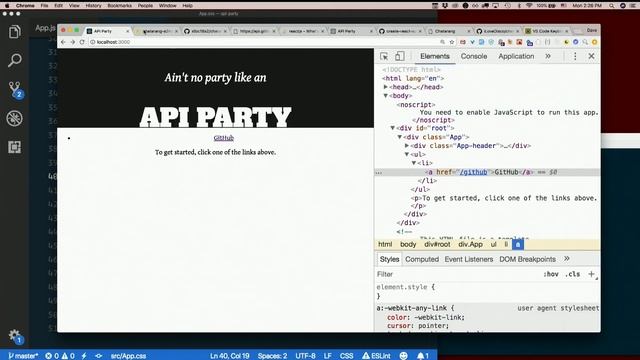Switch to DevTools Elements tab

click(435, 56)
